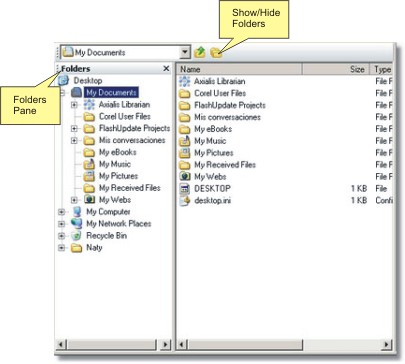Click My Music icon in file list
This screenshot has height=364, width=405.
click(x=184, y=141)
